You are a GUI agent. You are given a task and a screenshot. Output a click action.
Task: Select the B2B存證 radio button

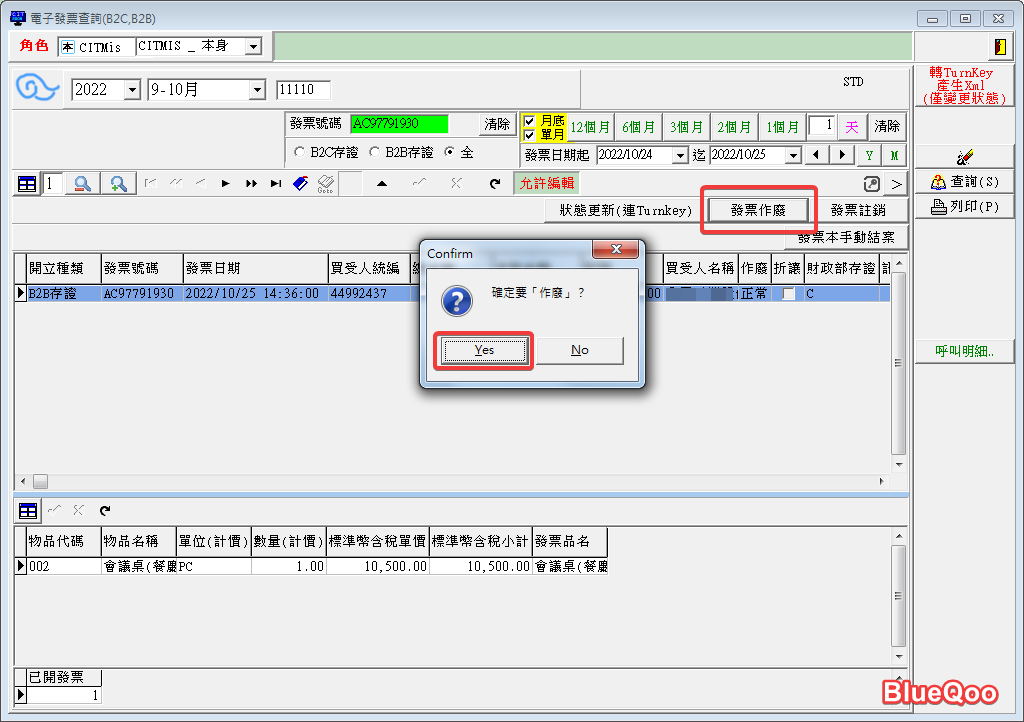(375, 152)
